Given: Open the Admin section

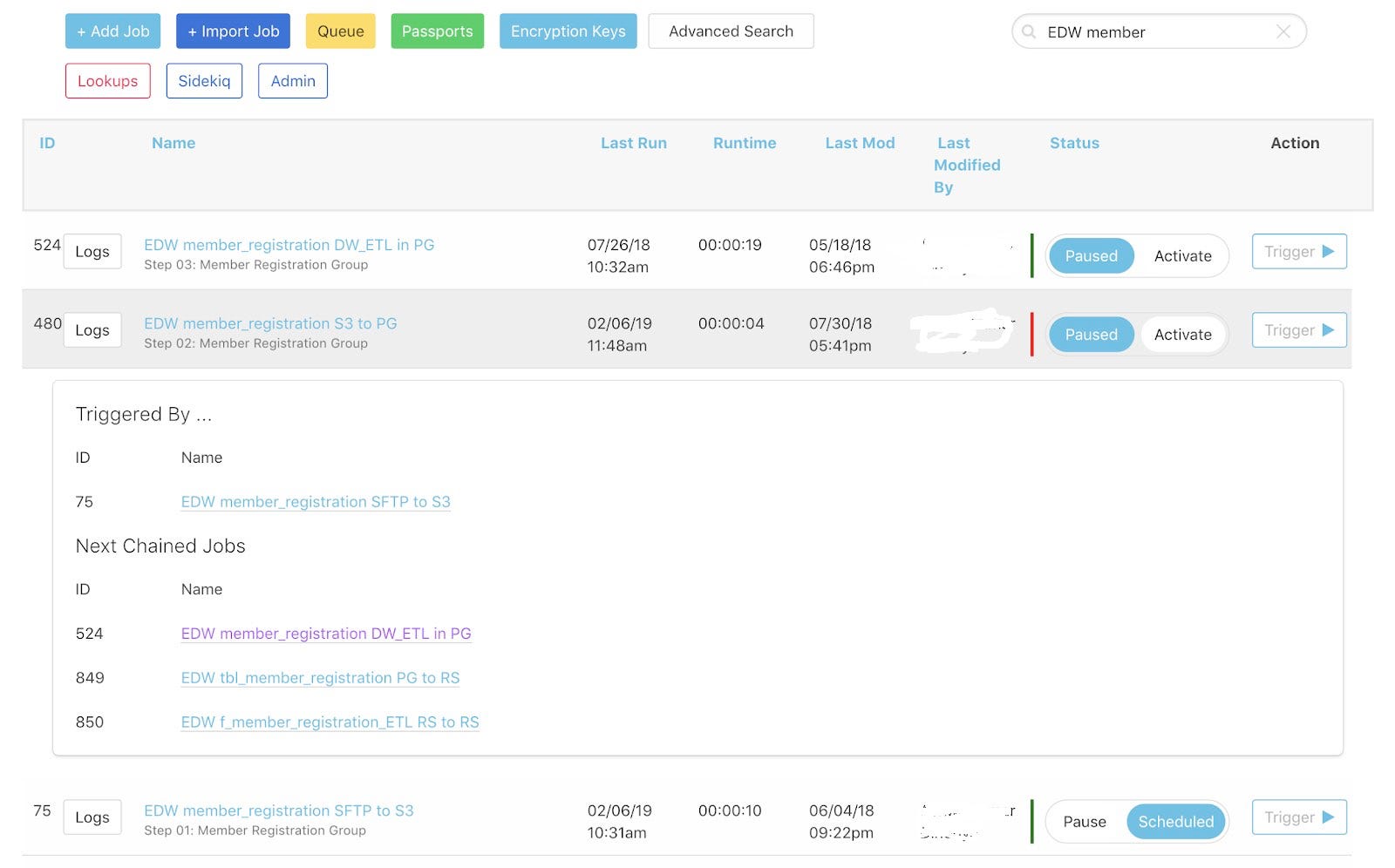Looking at the screenshot, I should click(x=293, y=81).
